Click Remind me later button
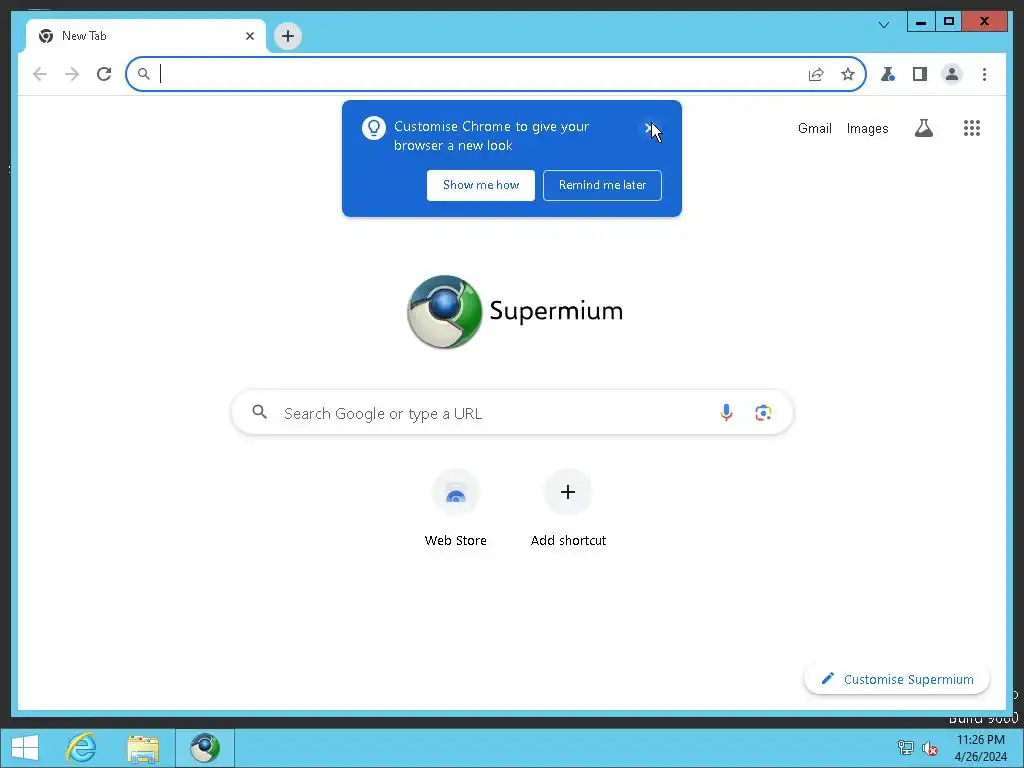 [602, 185]
